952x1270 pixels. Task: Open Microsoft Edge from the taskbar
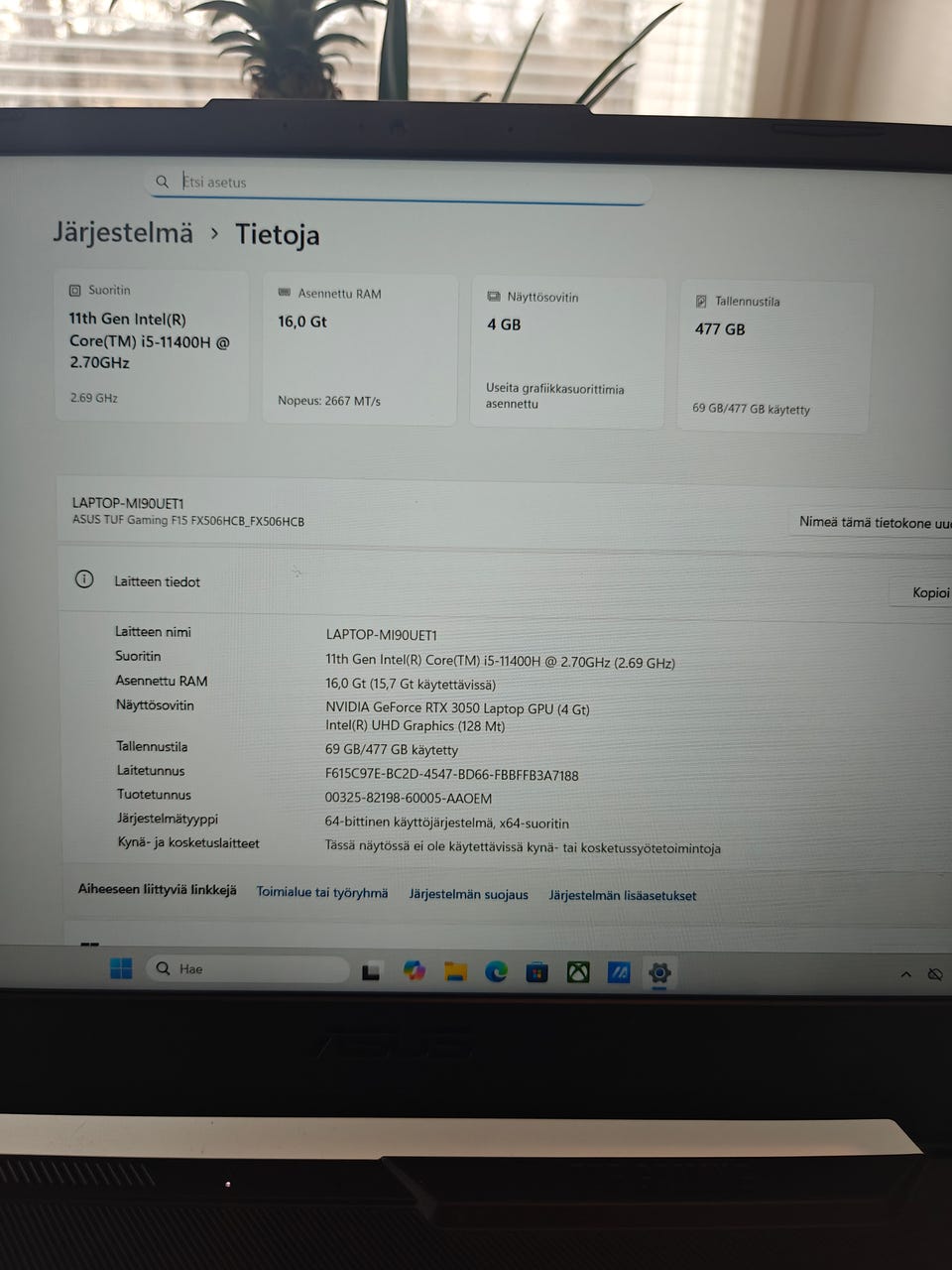point(496,972)
